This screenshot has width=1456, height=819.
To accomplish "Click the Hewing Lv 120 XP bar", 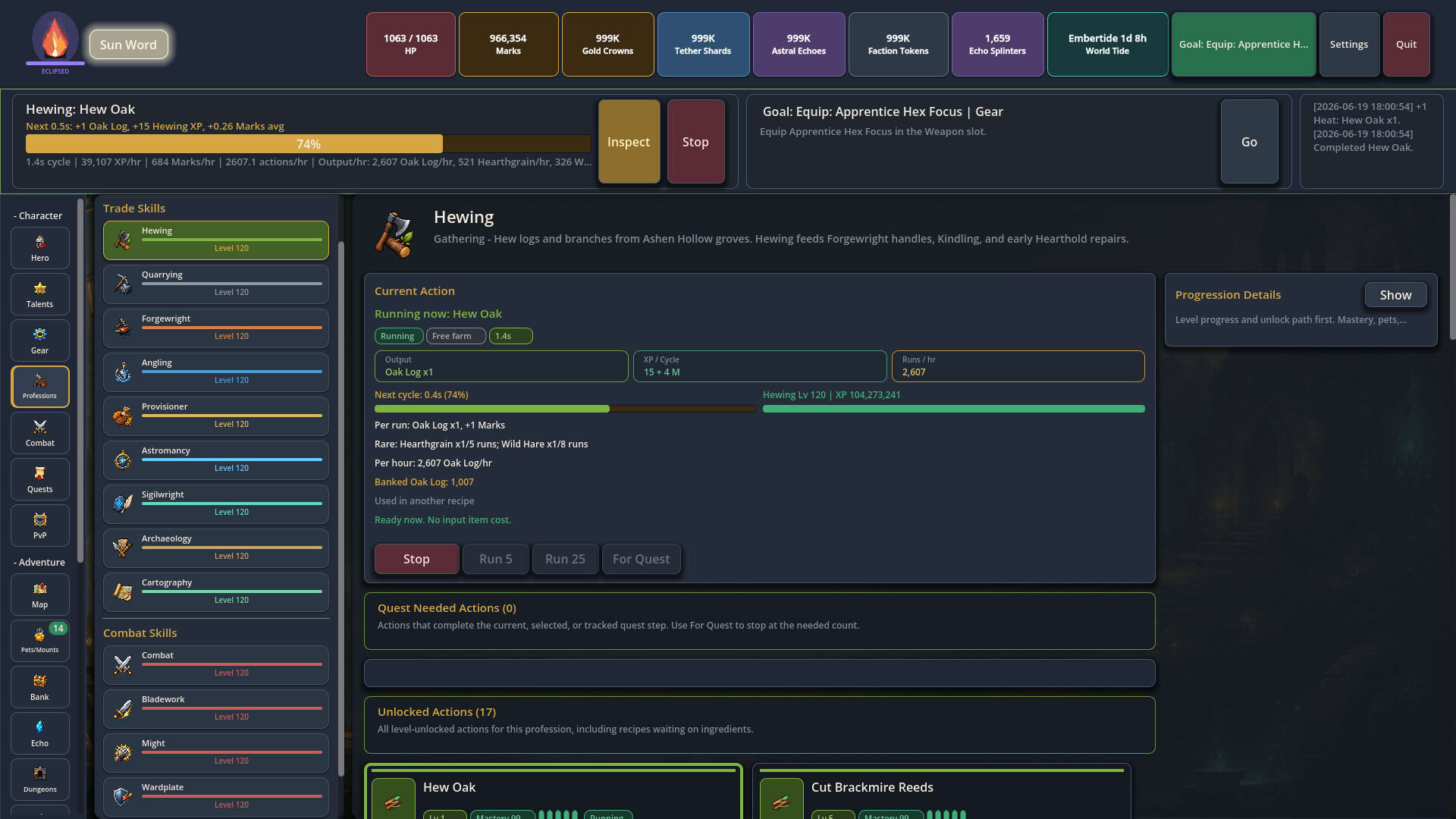I will coord(953,409).
